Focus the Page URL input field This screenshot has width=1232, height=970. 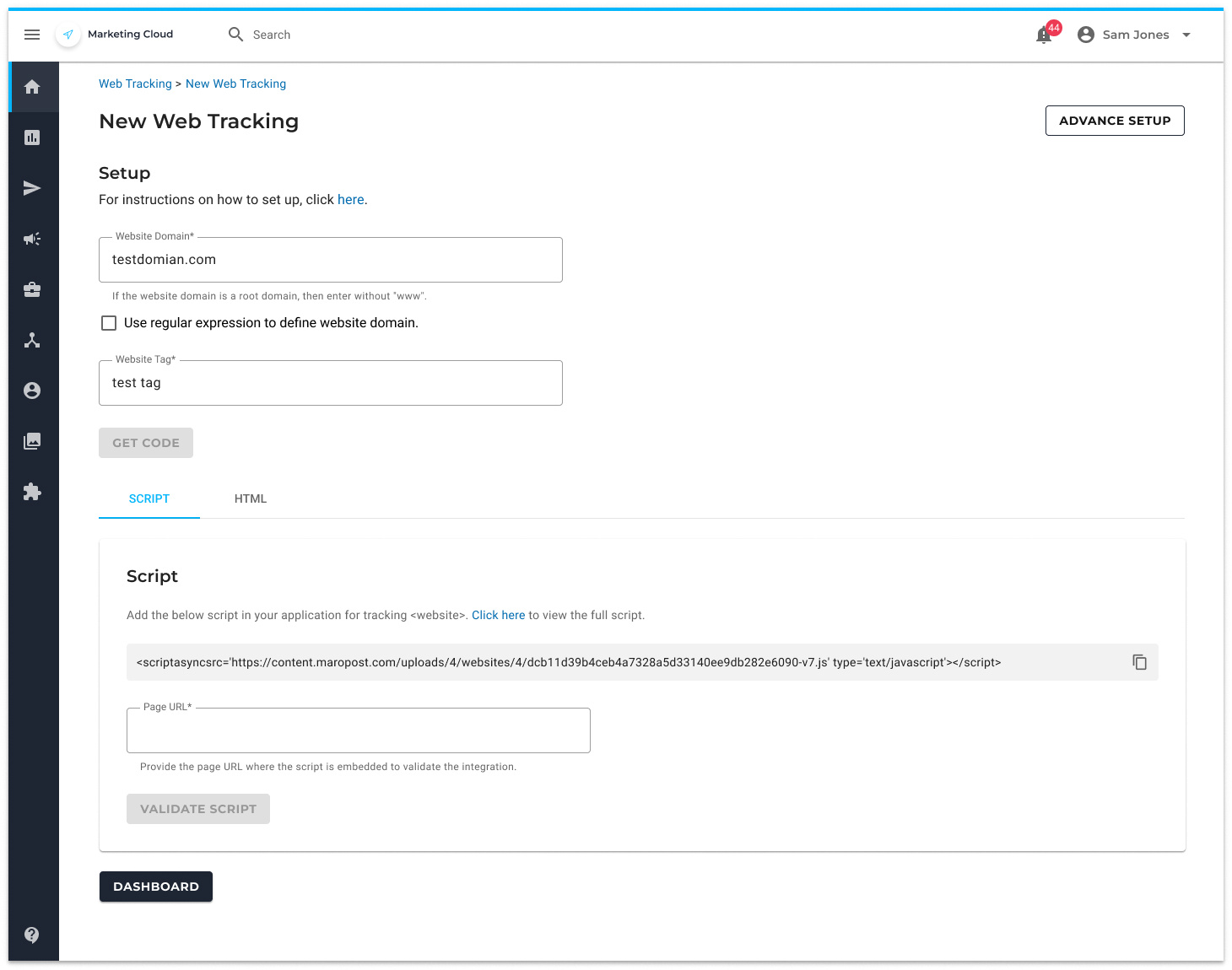click(359, 730)
